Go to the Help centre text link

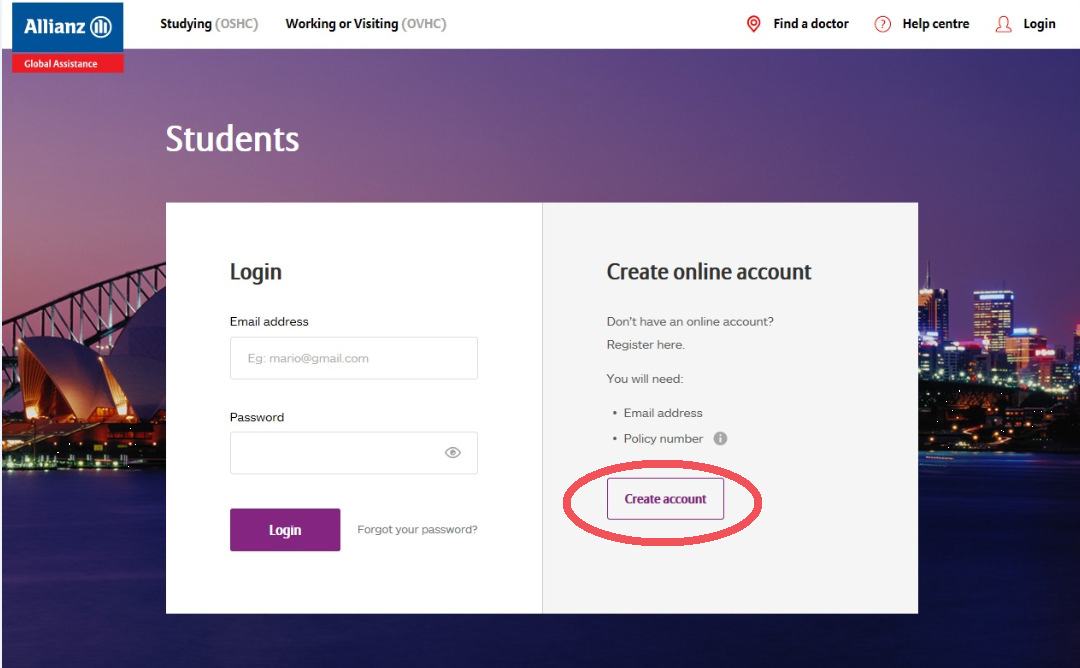pyautogui.click(x=936, y=24)
